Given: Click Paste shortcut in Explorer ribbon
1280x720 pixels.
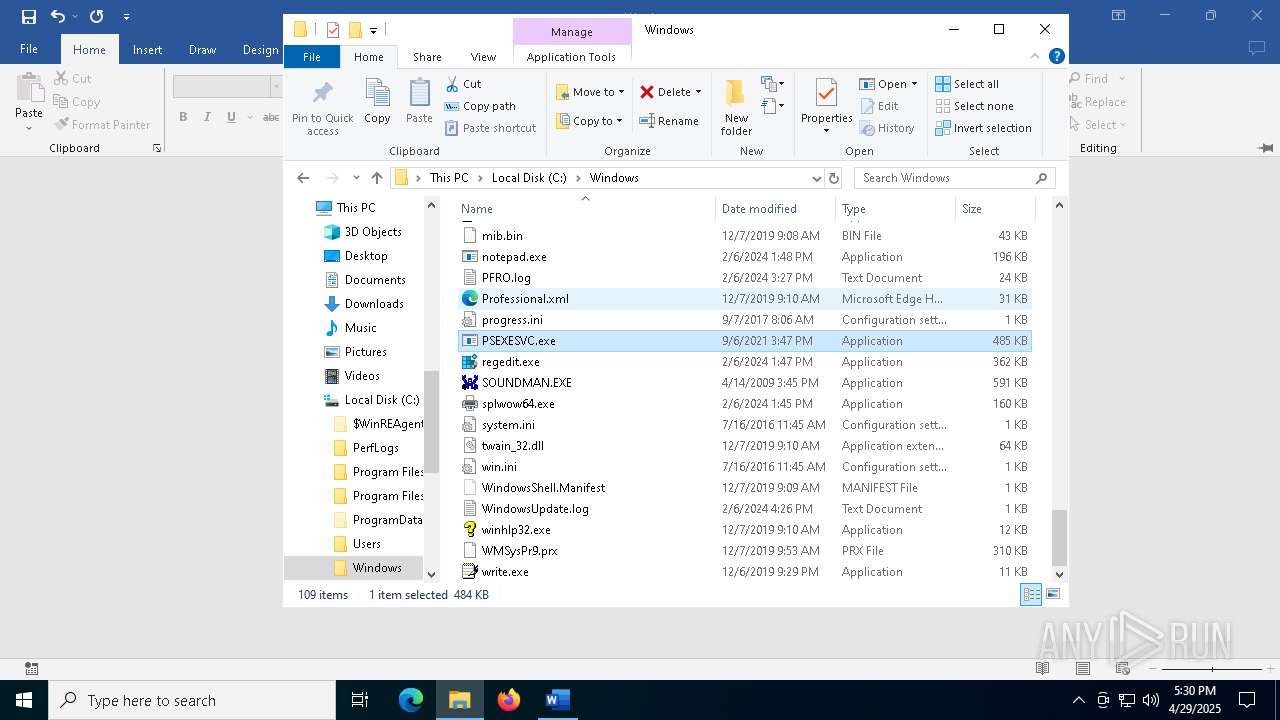Looking at the screenshot, I should coord(490,128).
